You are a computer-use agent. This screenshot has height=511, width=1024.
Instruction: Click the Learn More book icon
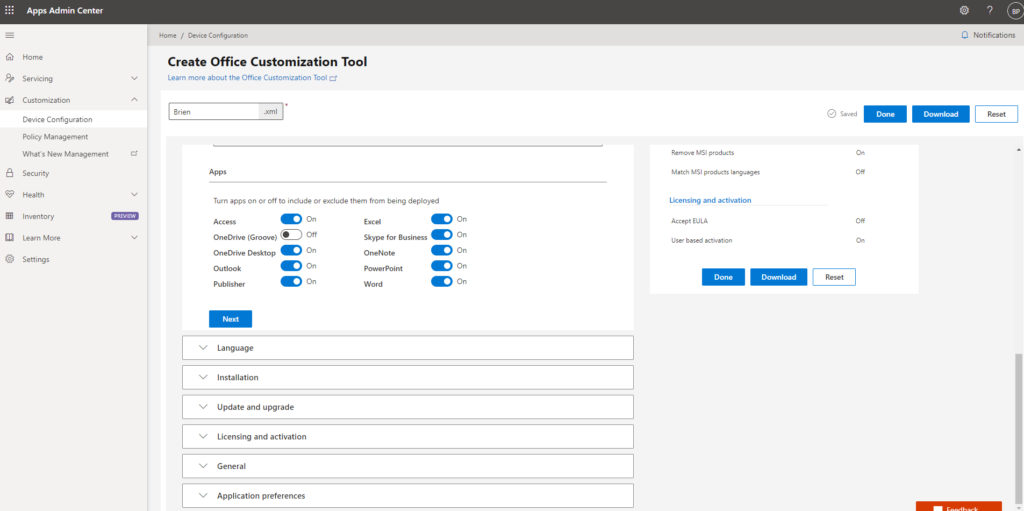coord(10,238)
